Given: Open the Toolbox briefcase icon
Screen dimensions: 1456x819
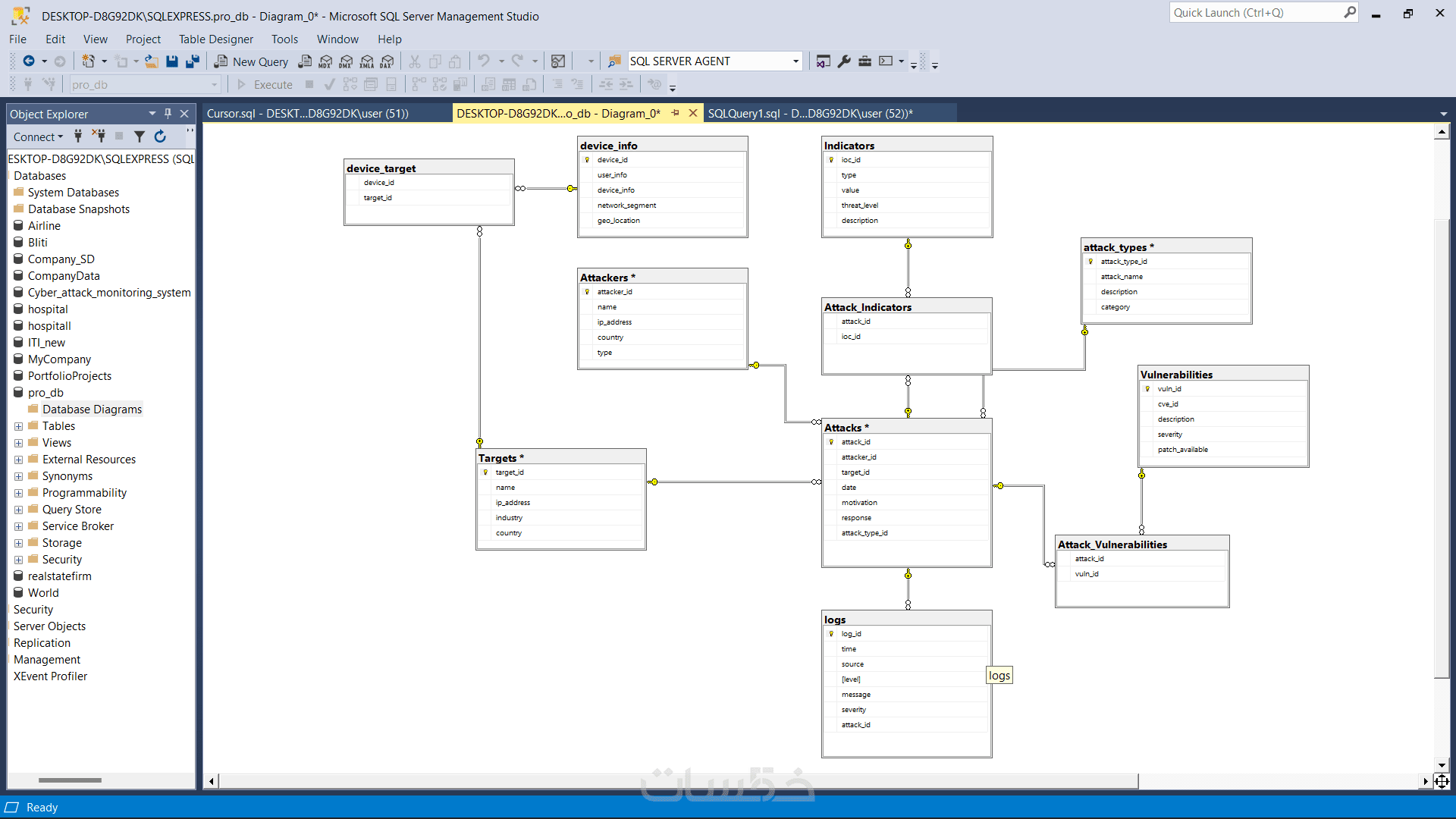Looking at the screenshot, I should coord(864,61).
